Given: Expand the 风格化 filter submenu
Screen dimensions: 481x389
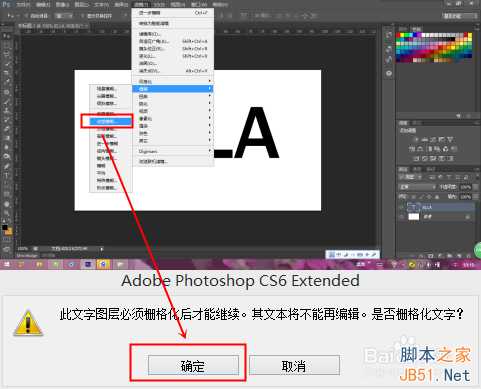Looking at the screenshot, I should (x=173, y=81).
